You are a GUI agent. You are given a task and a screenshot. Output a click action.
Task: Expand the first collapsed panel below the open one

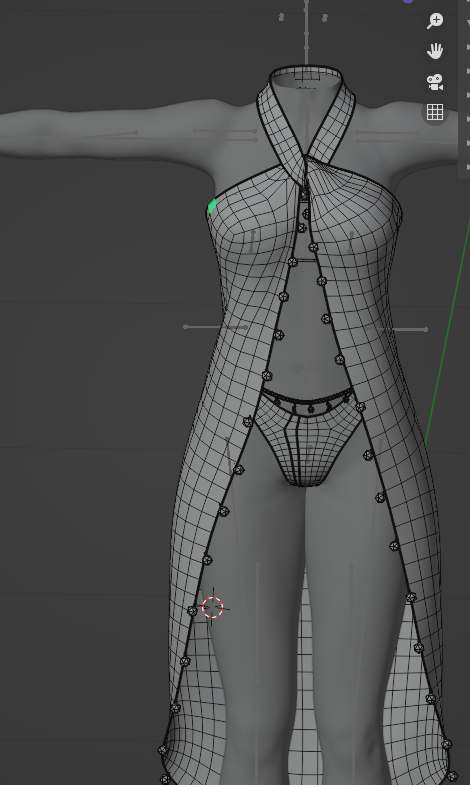coord(467,47)
